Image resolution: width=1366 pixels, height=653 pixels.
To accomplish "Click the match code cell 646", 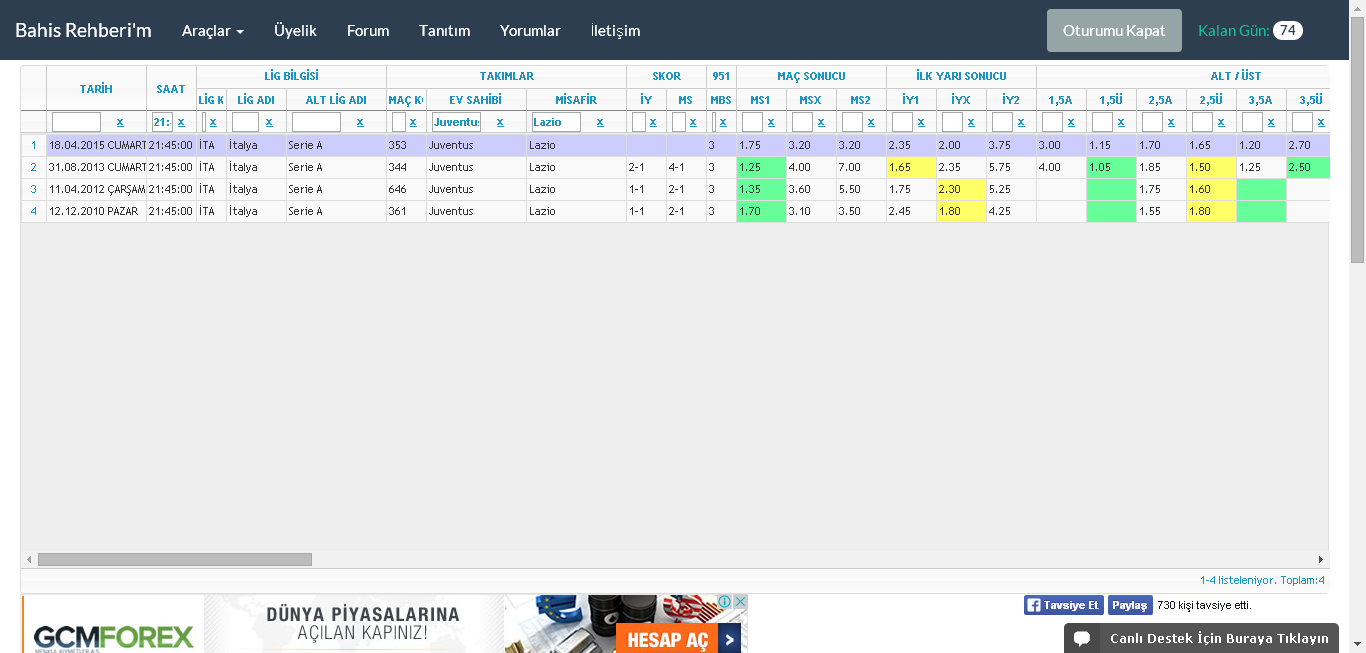I will [x=406, y=189].
